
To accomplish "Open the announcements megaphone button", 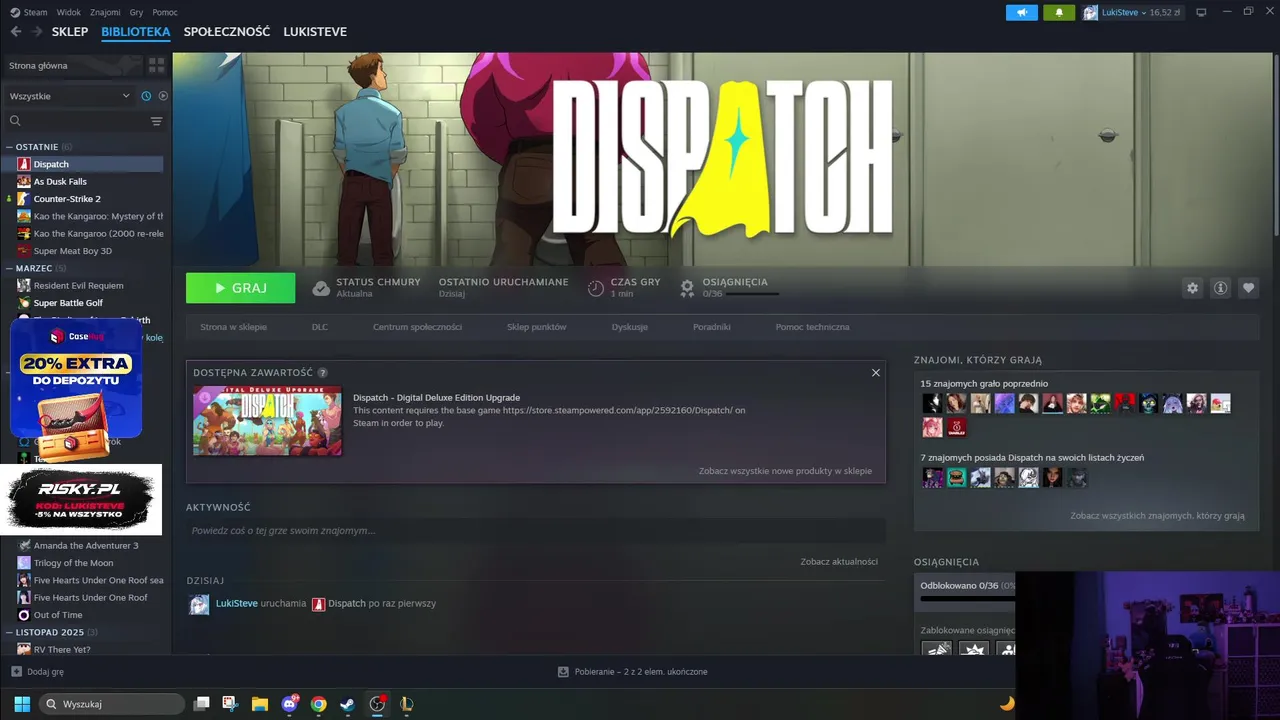I will pyautogui.click(x=1021, y=12).
